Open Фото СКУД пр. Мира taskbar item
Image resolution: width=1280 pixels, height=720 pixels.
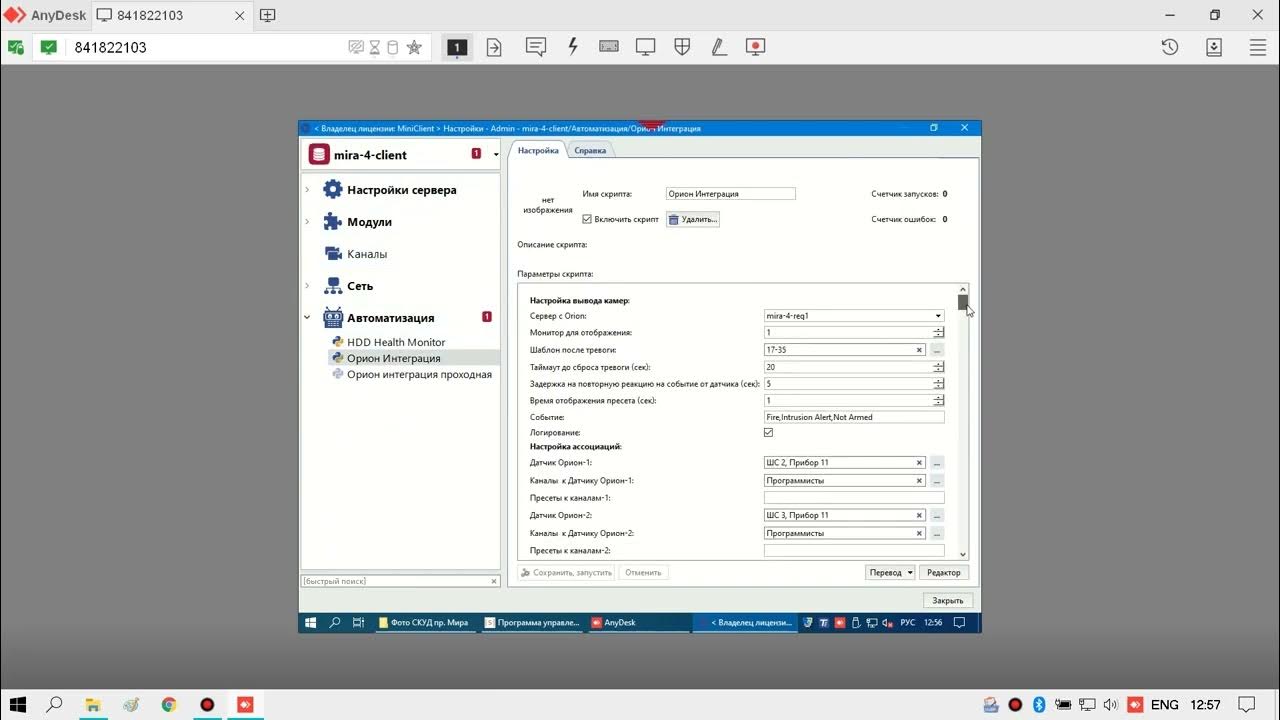[424, 622]
